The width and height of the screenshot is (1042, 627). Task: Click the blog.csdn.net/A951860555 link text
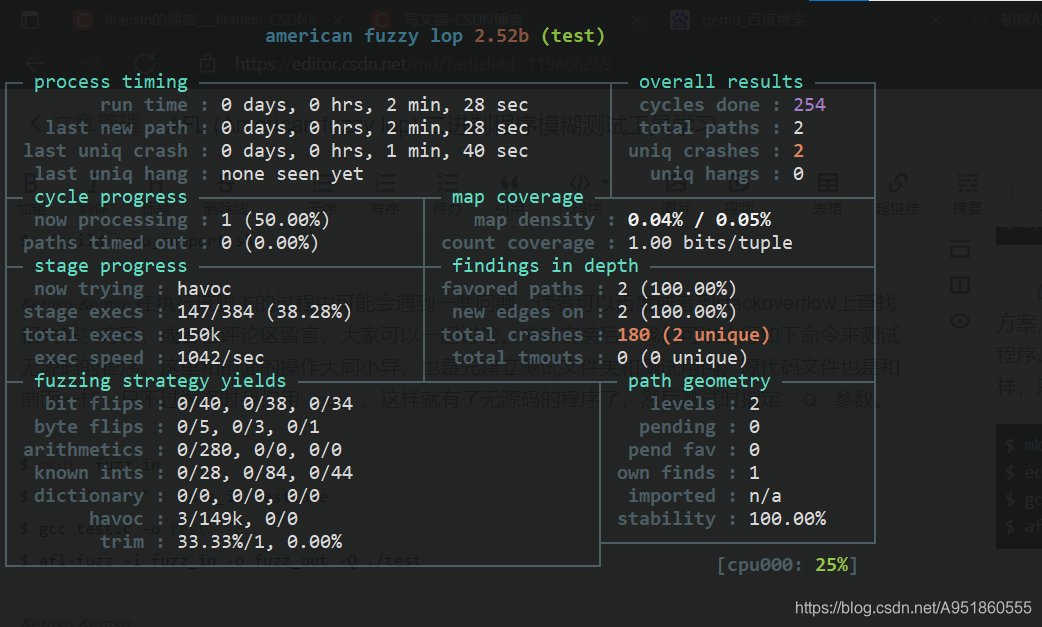[913, 607]
